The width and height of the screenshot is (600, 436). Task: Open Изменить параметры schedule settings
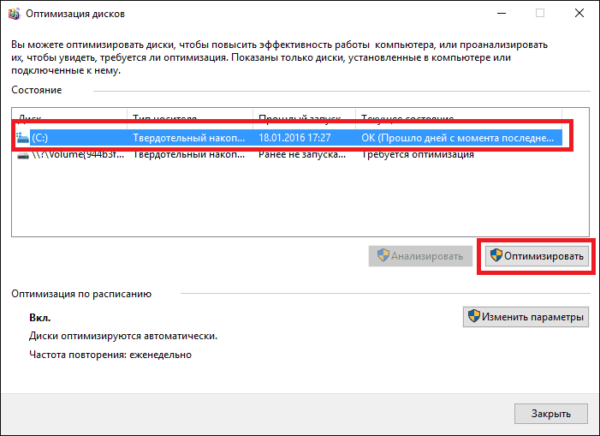(x=526, y=317)
